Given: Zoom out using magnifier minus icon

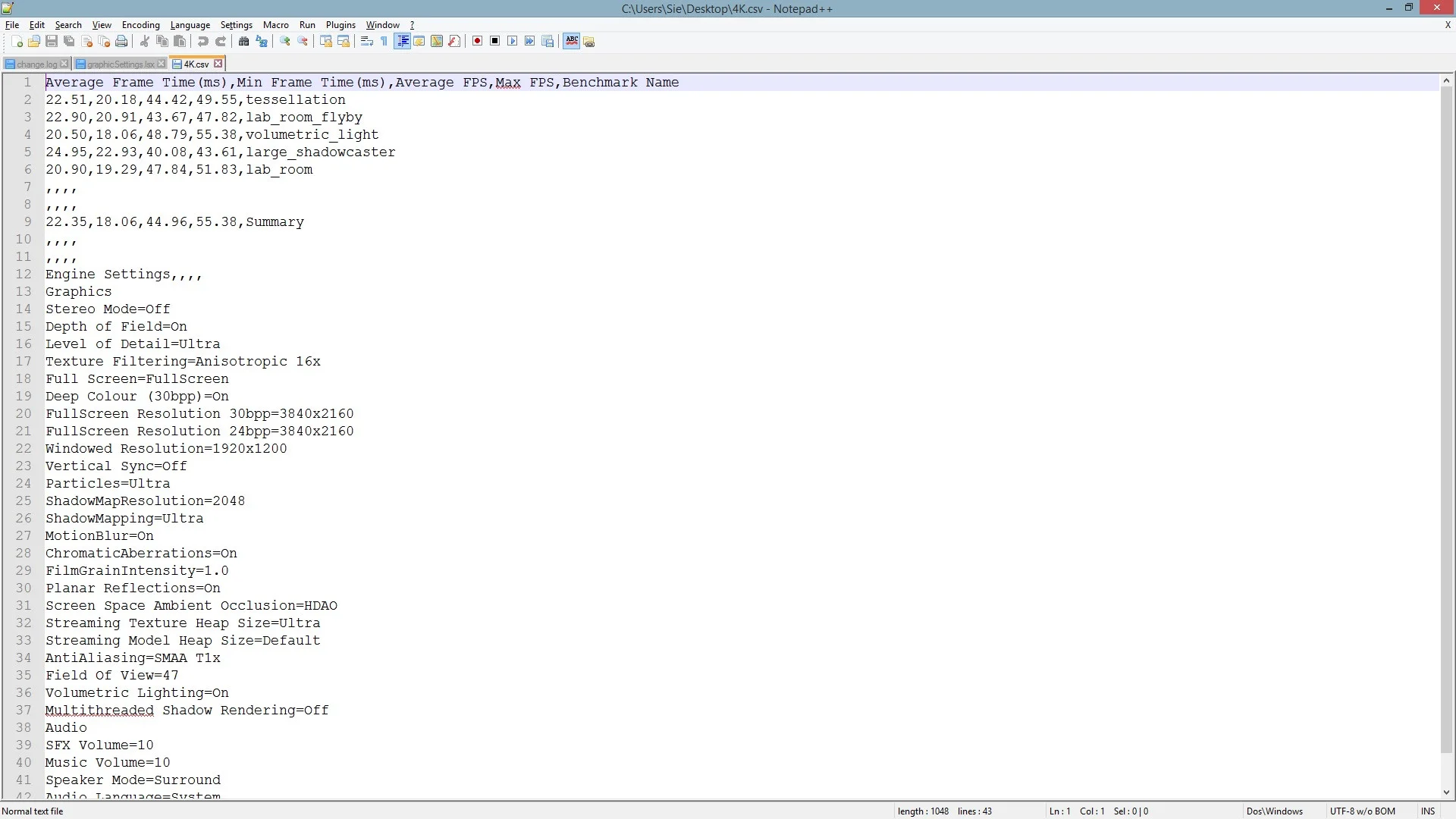Looking at the screenshot, I should [303, 42].
